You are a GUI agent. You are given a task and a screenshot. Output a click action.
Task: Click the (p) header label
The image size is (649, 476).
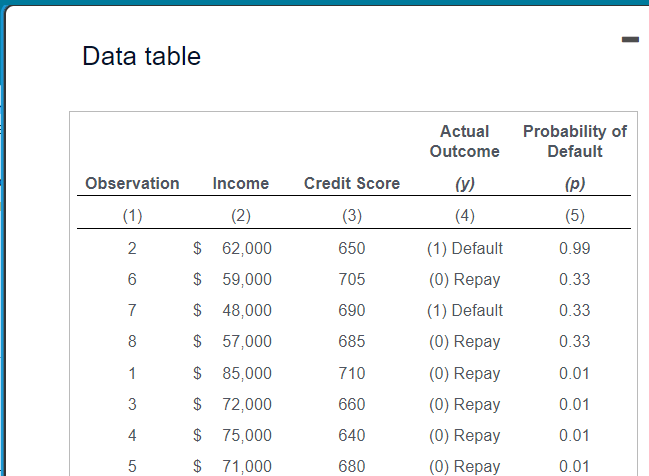[575, 183]
